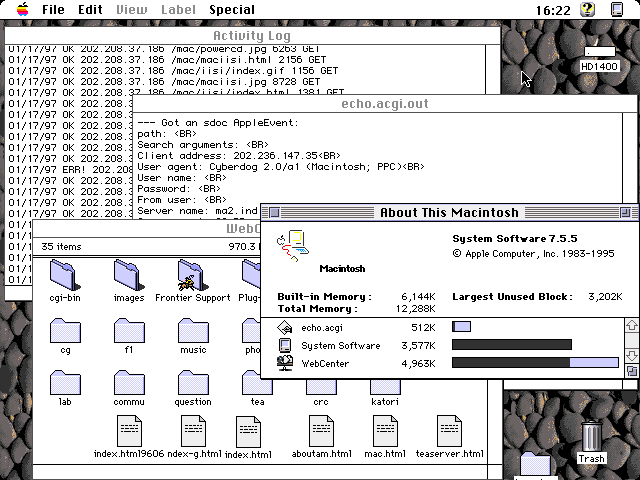Click the menu bar clock showing 16:22
Image resolution: width=640 pixels, height=480 pixels.
click(x=553, y=10)
